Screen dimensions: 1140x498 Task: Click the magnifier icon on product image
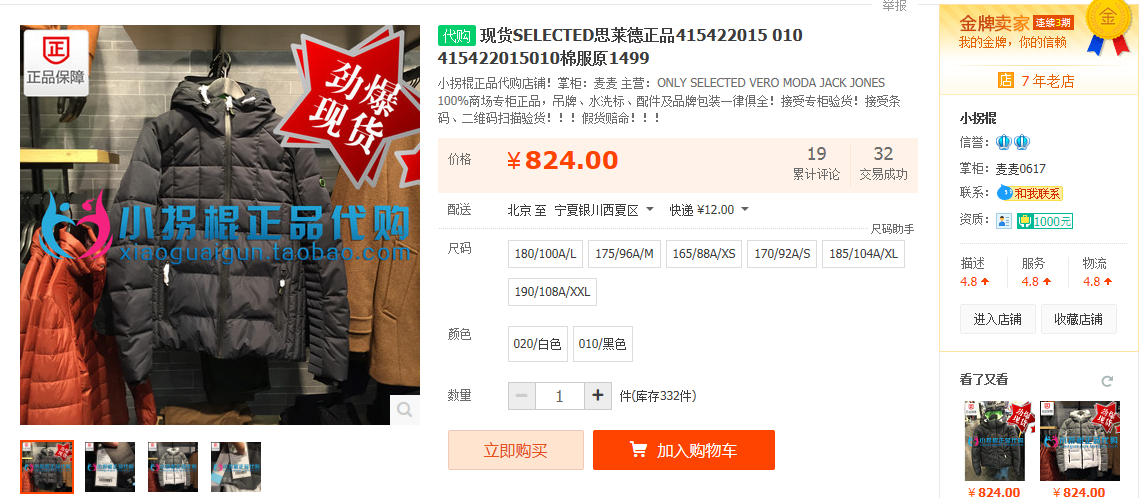coord(404,409)
